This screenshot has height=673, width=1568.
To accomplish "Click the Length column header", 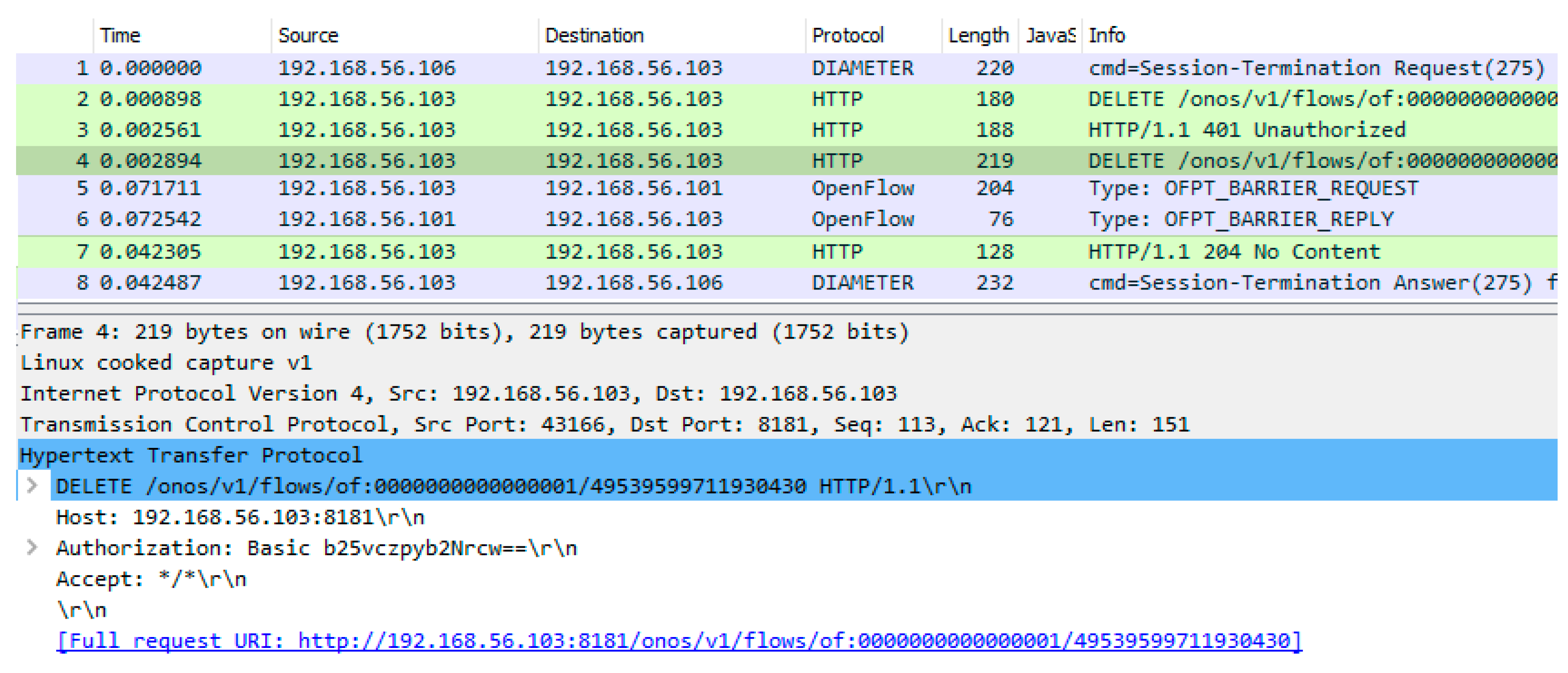I will tap(978, 35).
